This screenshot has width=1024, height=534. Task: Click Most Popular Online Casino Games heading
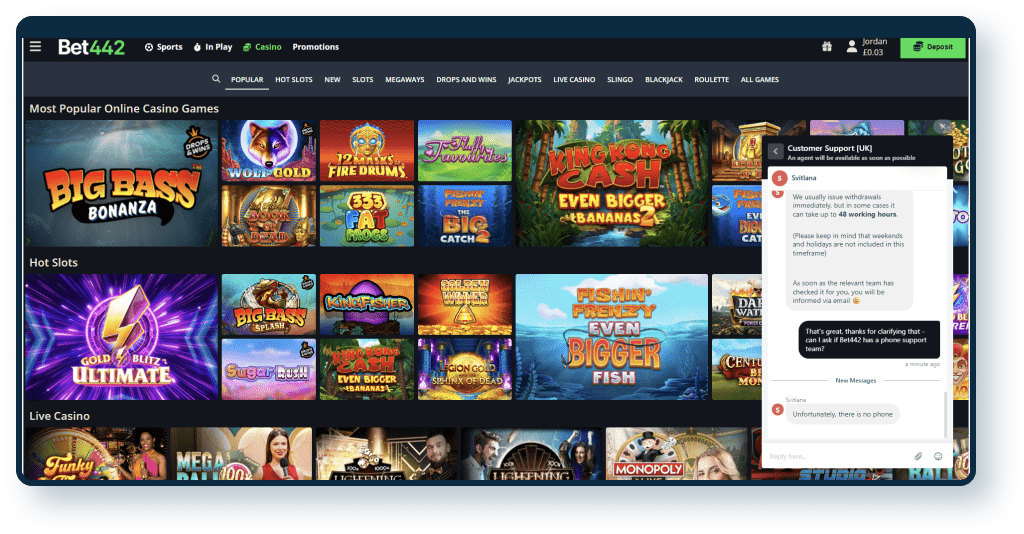pos(124,108)
